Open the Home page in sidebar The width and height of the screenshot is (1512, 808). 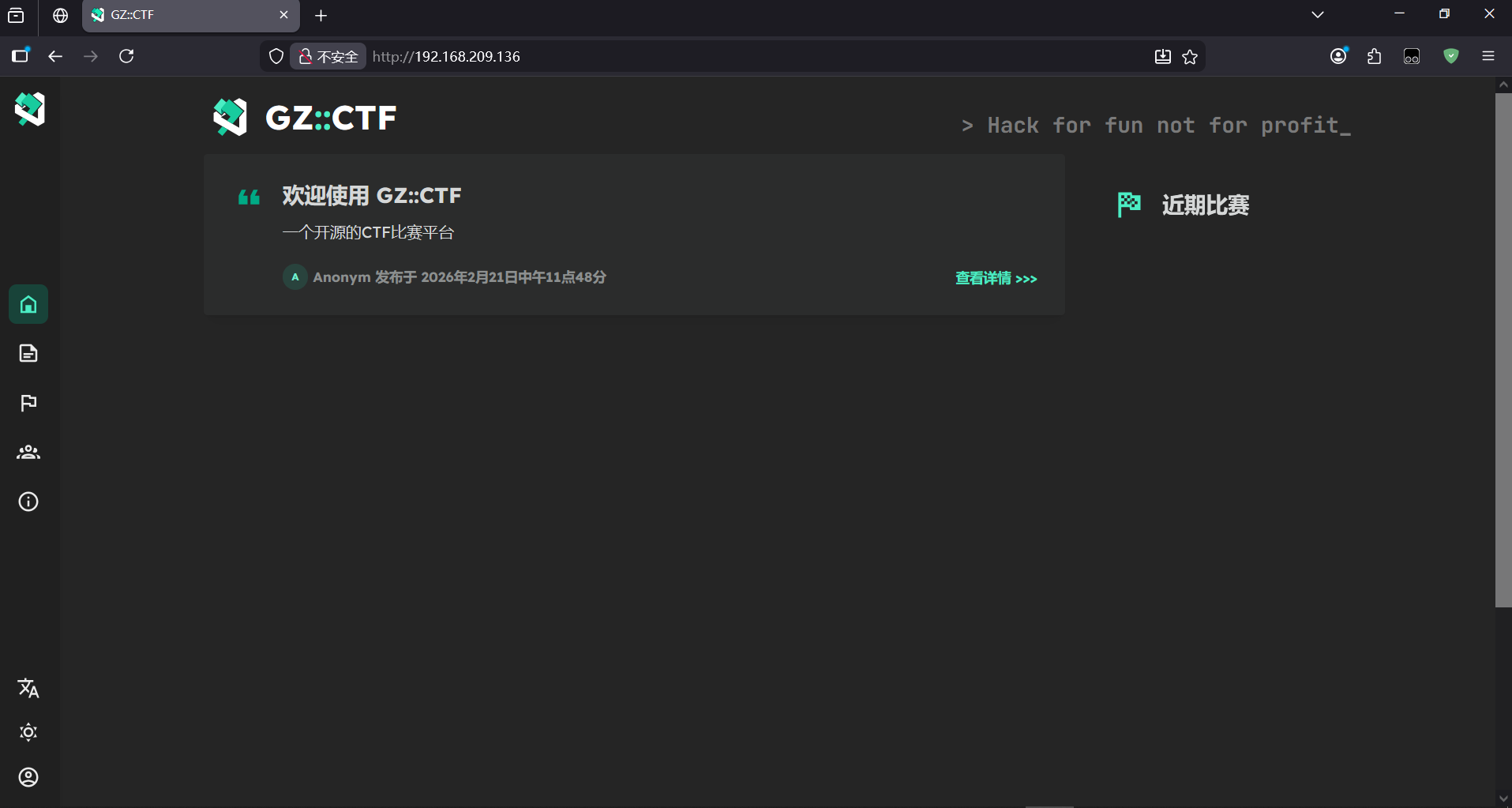28,304
